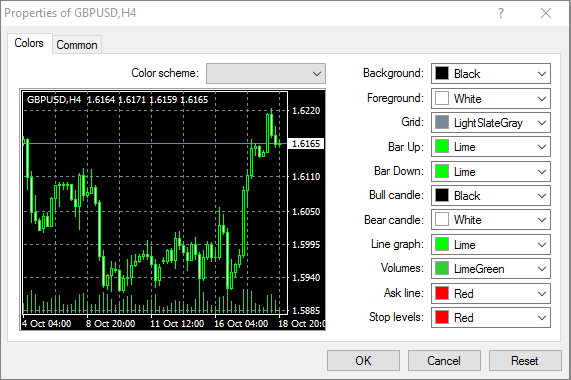
Task: Click the GBPUSD chart preview
Action: coord(173,210)
